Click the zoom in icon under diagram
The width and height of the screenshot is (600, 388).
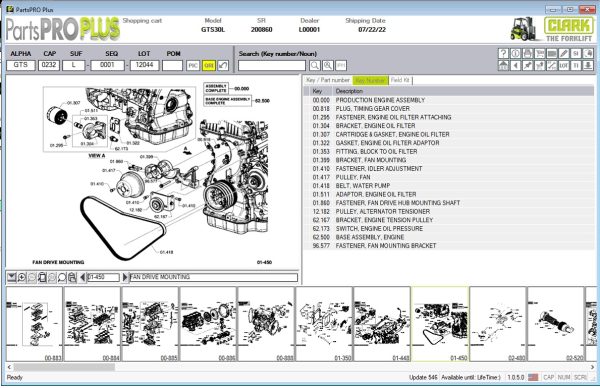coord(22,277)
